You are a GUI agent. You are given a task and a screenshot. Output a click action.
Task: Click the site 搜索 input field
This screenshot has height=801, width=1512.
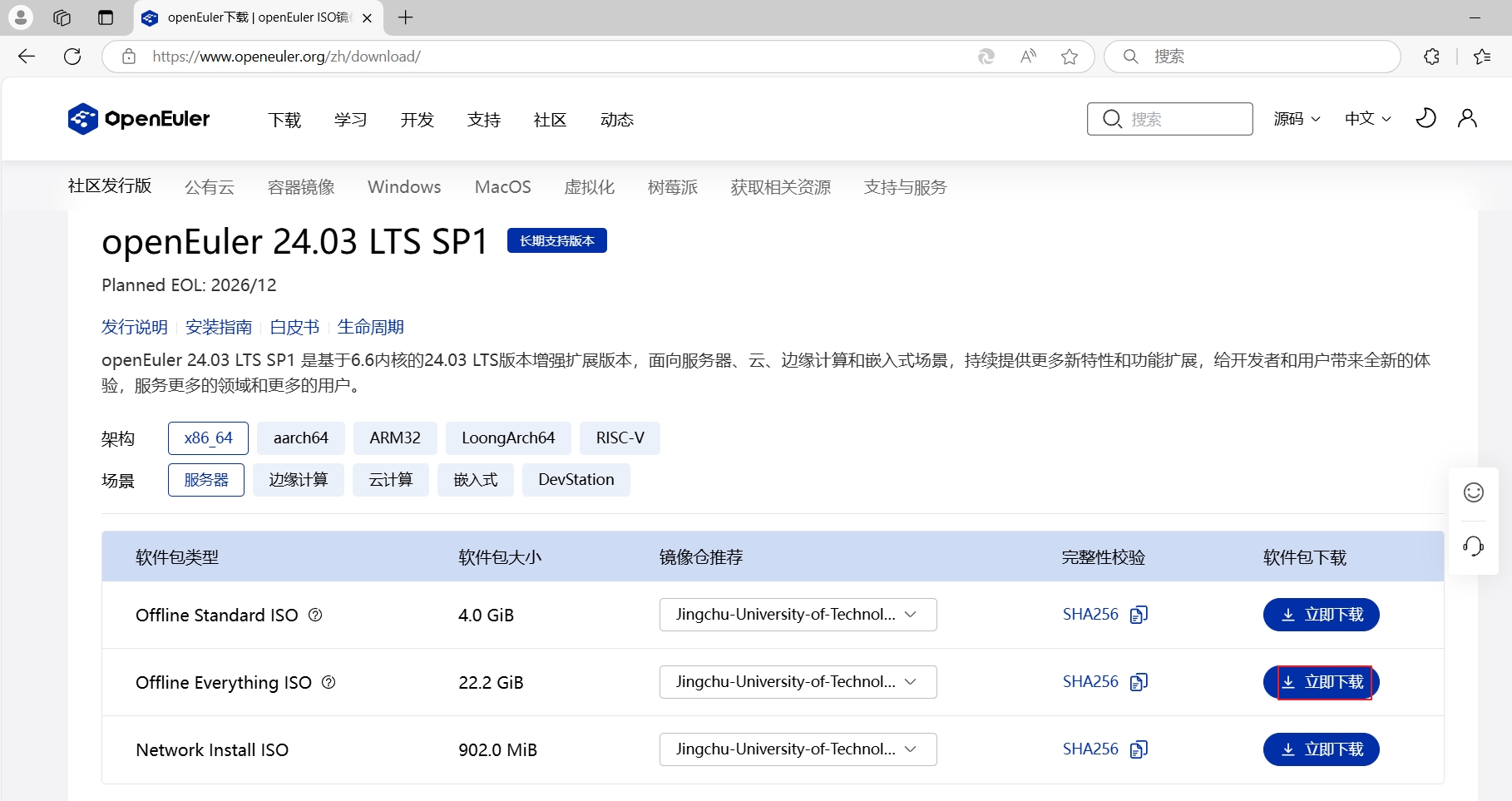pos(1169,119)
